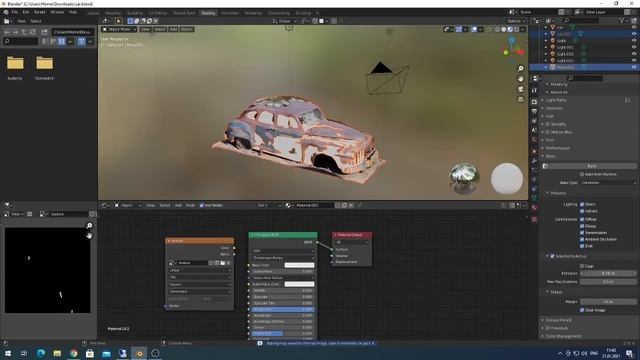The height and width of the screenshot is (360, 640).
Task: Open the Render properties tab icon
Action: (x=534, y=102)
